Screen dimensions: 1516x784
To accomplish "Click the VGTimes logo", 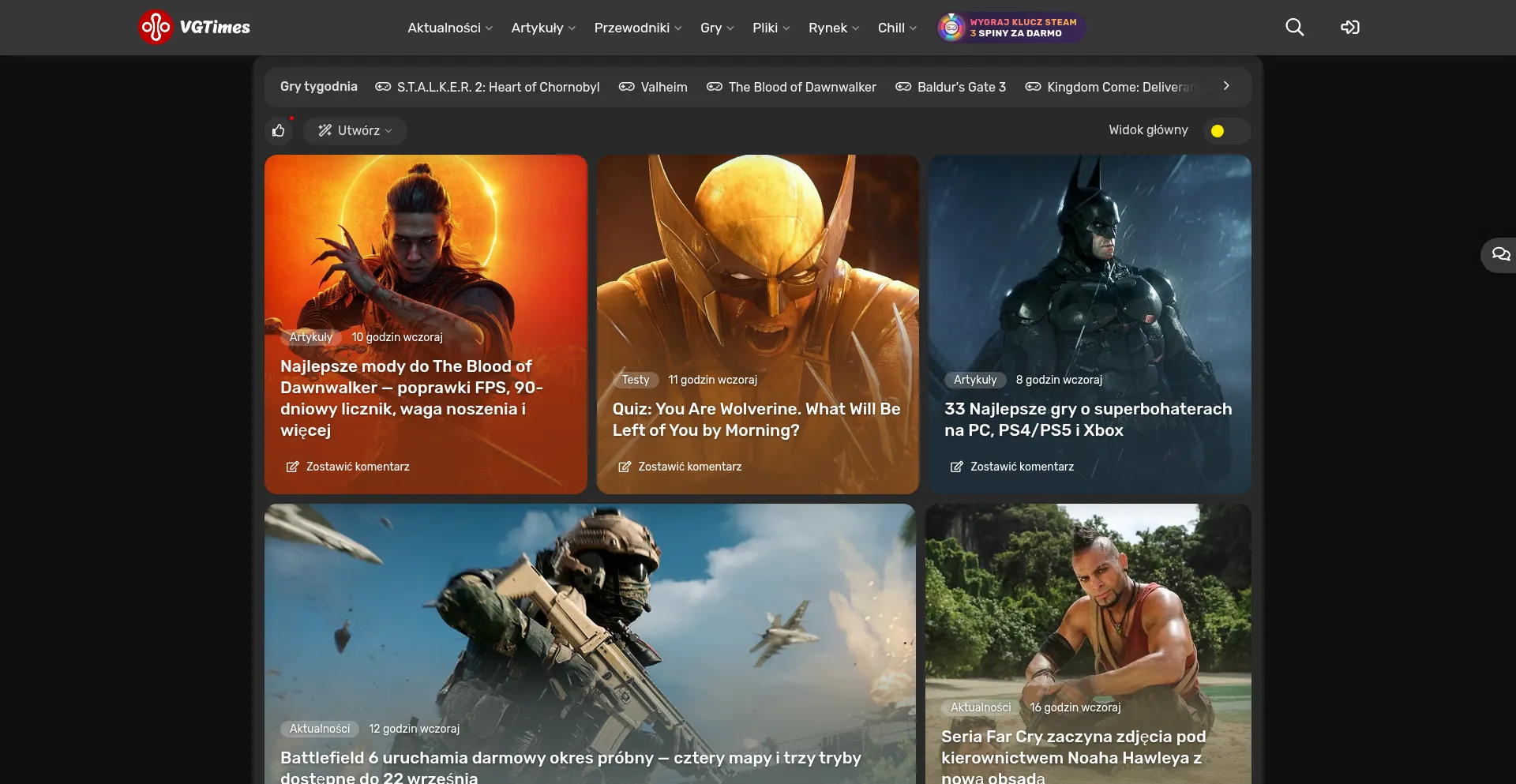I will pos(194,28).
